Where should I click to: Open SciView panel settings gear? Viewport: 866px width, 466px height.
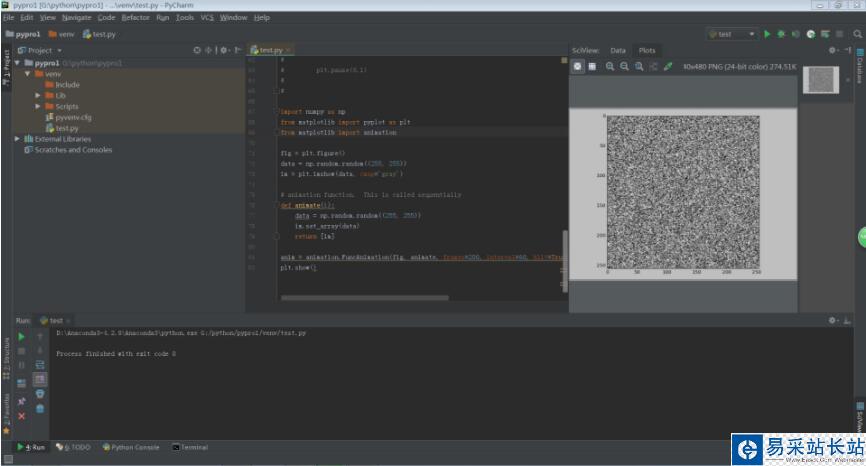click(x=833, y=50)
